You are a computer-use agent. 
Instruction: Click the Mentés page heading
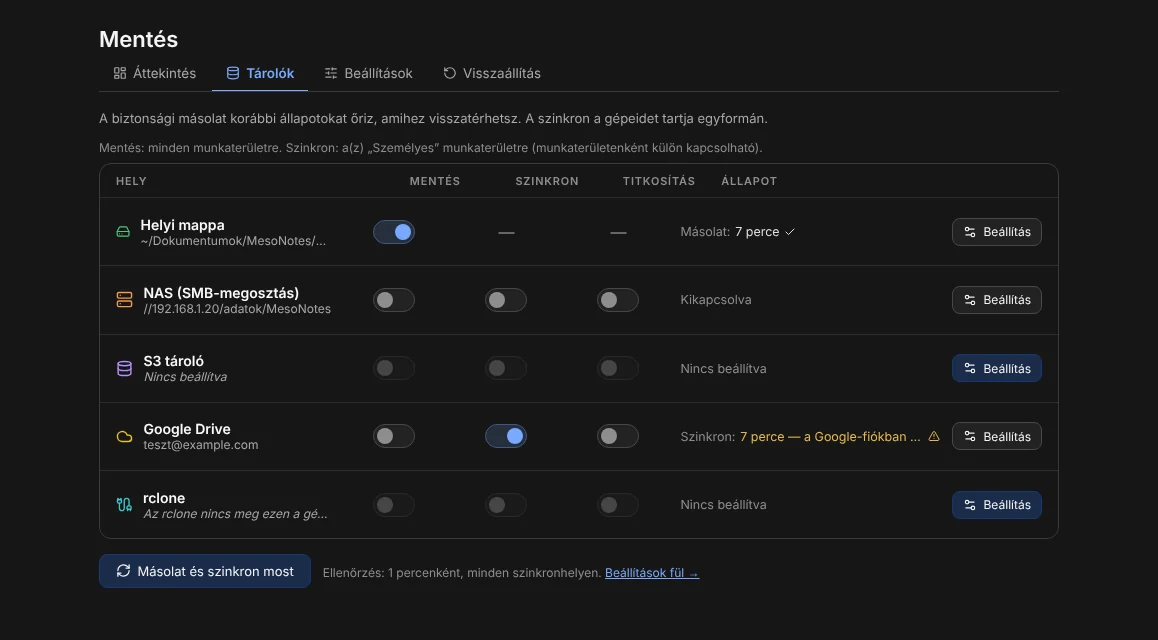[139, 39]
